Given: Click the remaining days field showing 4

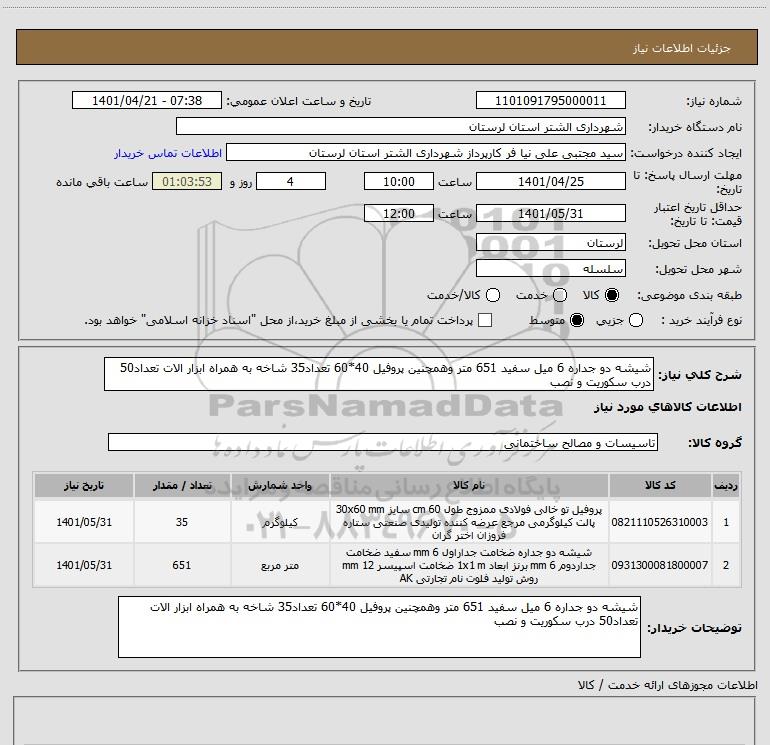Looking at the screenshot, I should (291, 181).
